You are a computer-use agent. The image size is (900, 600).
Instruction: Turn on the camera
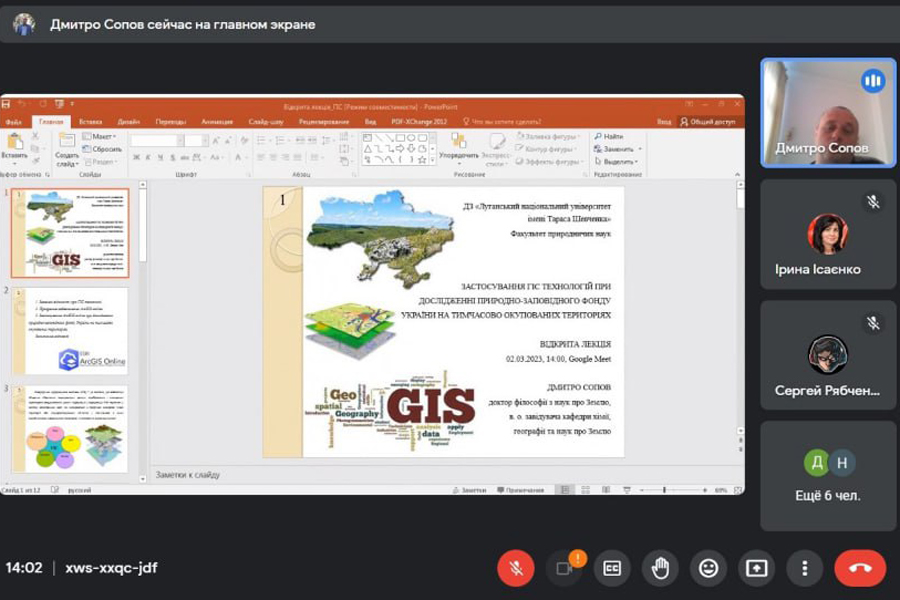coord(564,568)
